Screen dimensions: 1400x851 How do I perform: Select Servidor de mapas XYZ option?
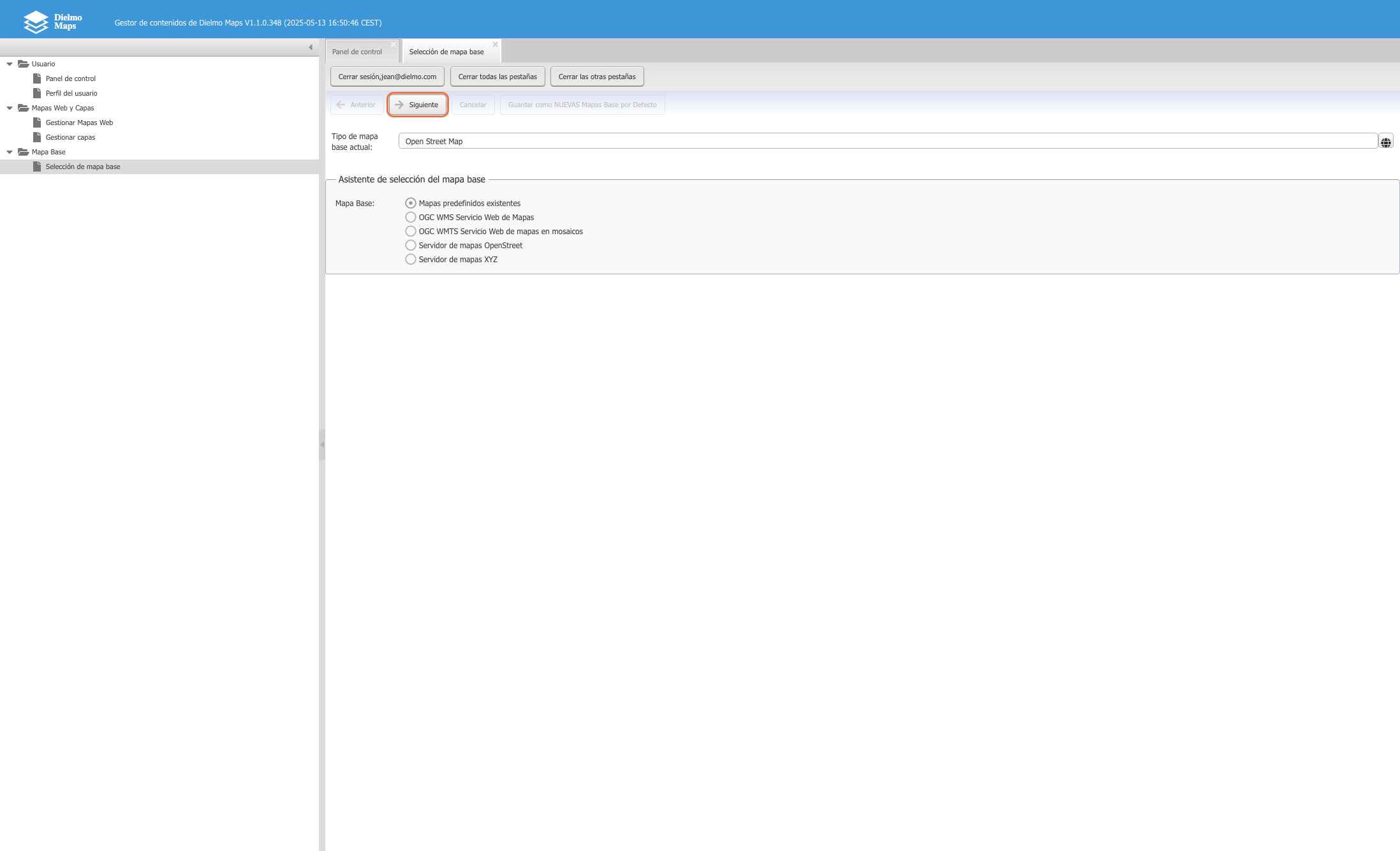pyautogui.click(x=411, y=259)
